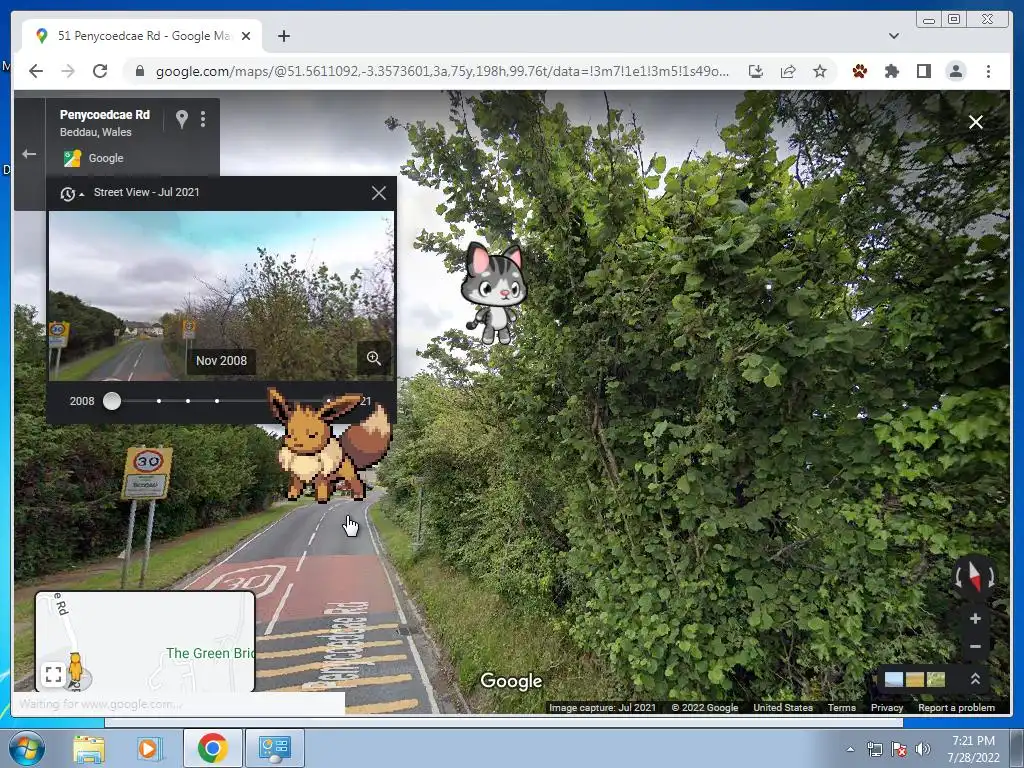Click the pegman on the mini map
This screenshot has height=768, width=1024.
[76, 668]
